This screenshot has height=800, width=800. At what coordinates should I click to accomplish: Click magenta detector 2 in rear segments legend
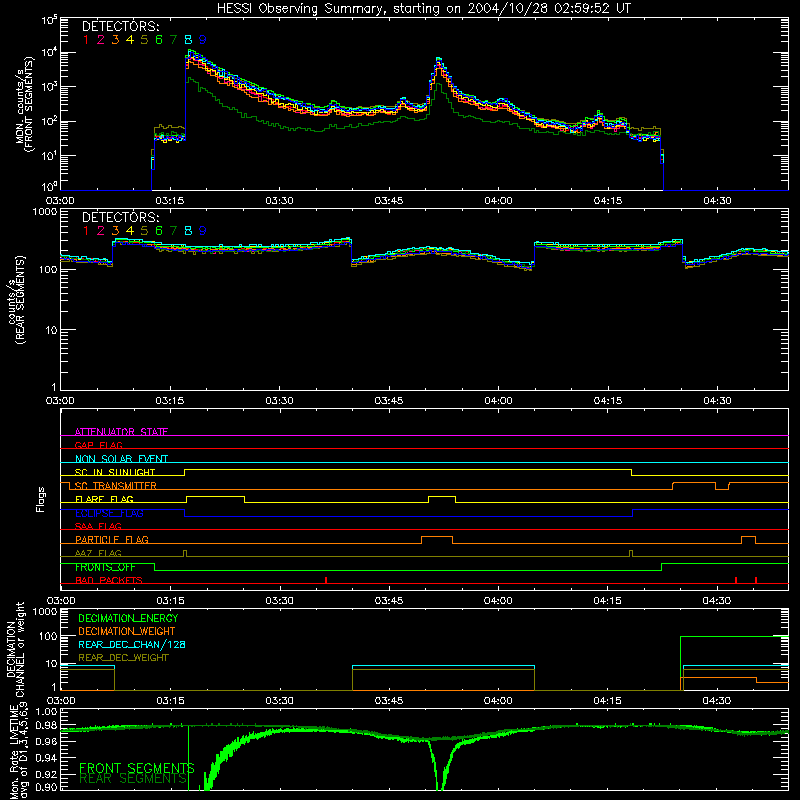(x=101, y=231)
